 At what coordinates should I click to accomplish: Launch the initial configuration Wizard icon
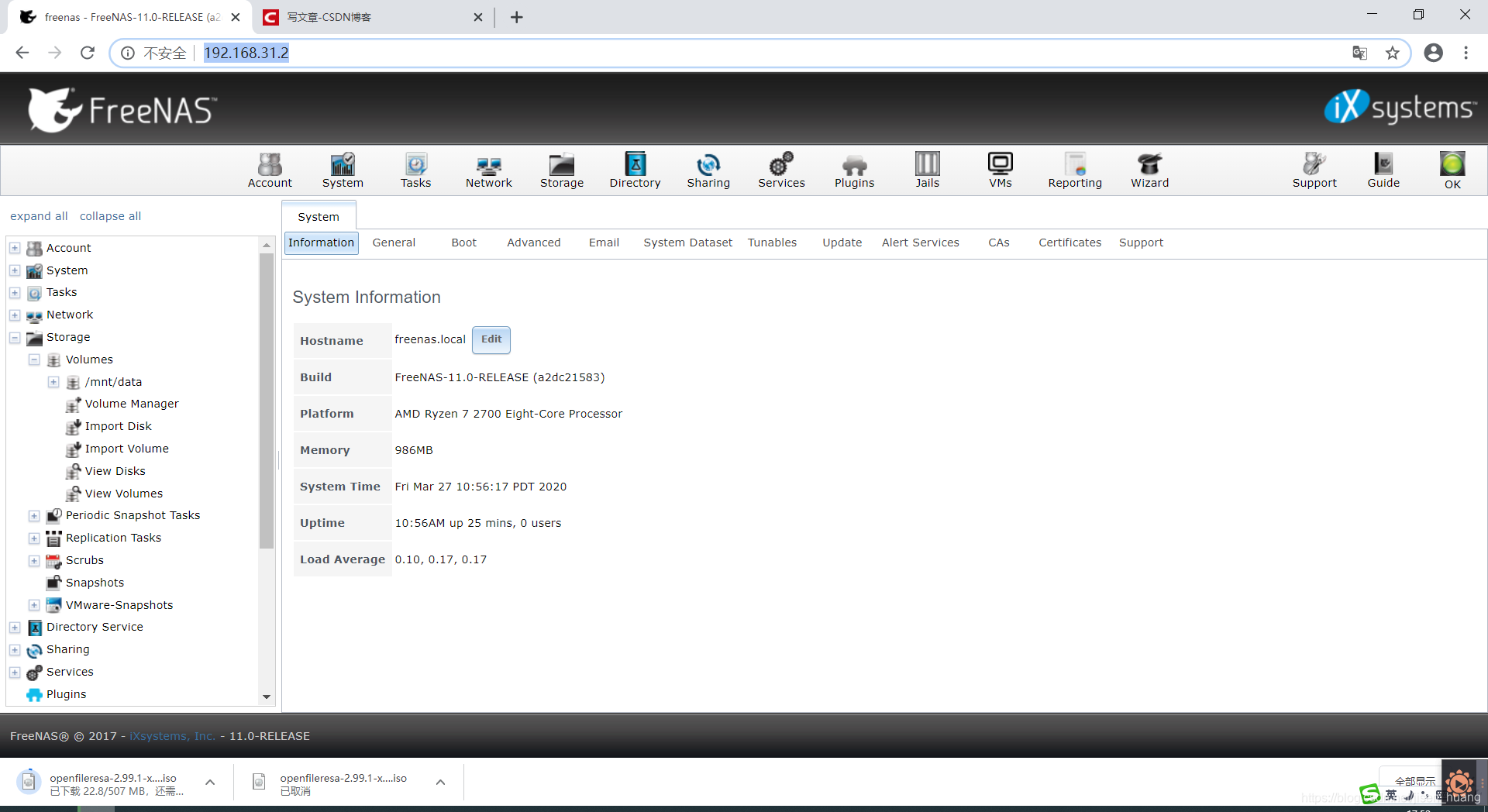(x=1149, y=170)
